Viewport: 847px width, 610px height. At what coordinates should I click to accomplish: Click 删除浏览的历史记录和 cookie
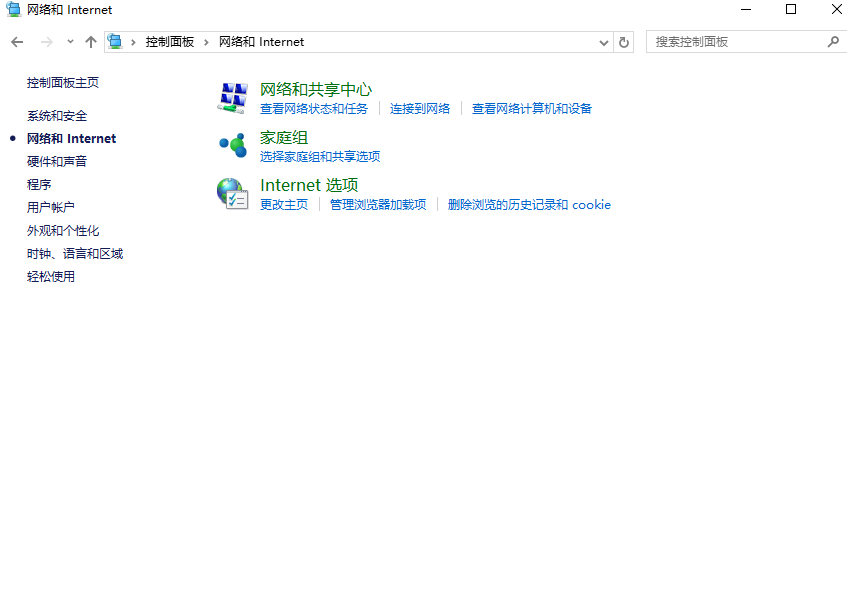pos(529,205)
